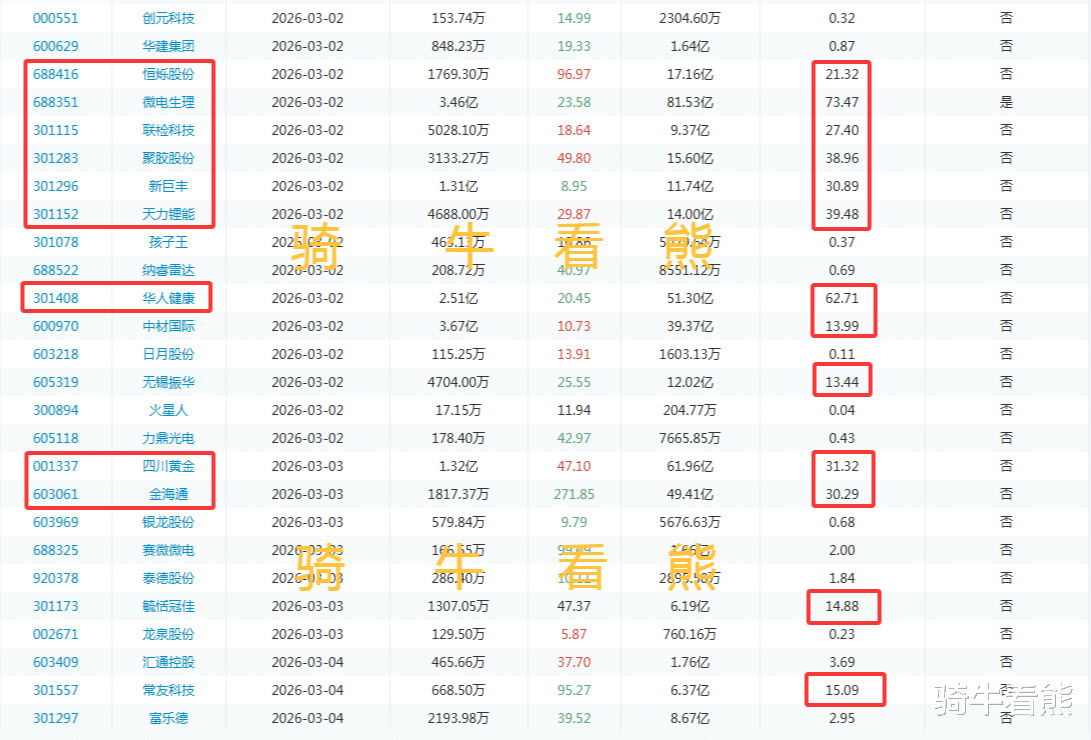
Task: Open stock code link 301408
Action: tap(56, 298)
